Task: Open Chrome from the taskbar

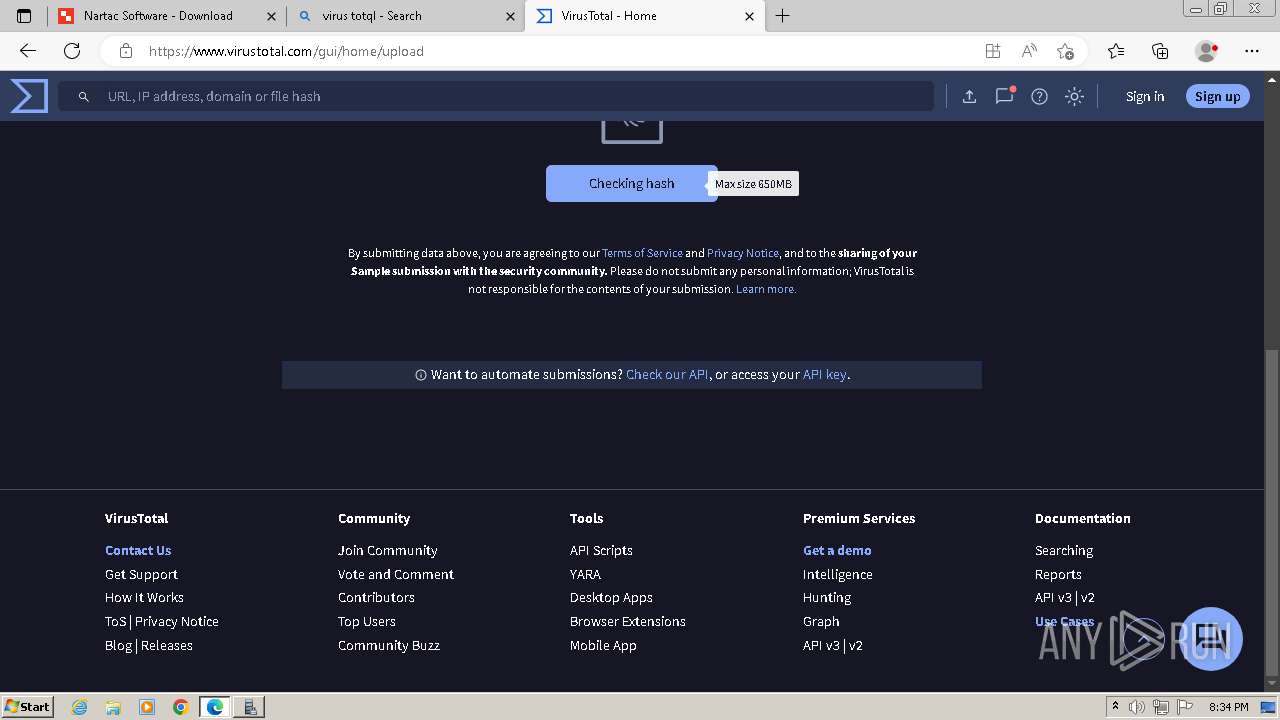Action: 180,707
